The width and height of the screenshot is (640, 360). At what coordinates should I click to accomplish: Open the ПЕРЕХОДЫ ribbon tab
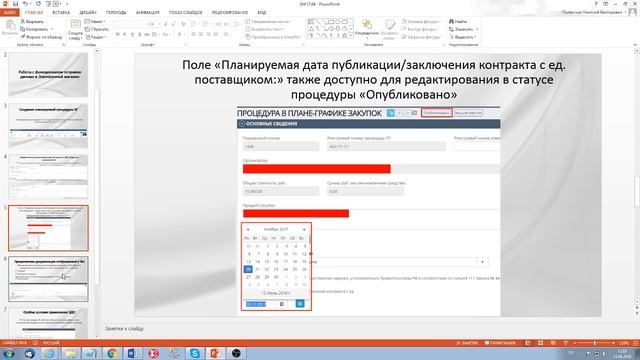[116, 12]
